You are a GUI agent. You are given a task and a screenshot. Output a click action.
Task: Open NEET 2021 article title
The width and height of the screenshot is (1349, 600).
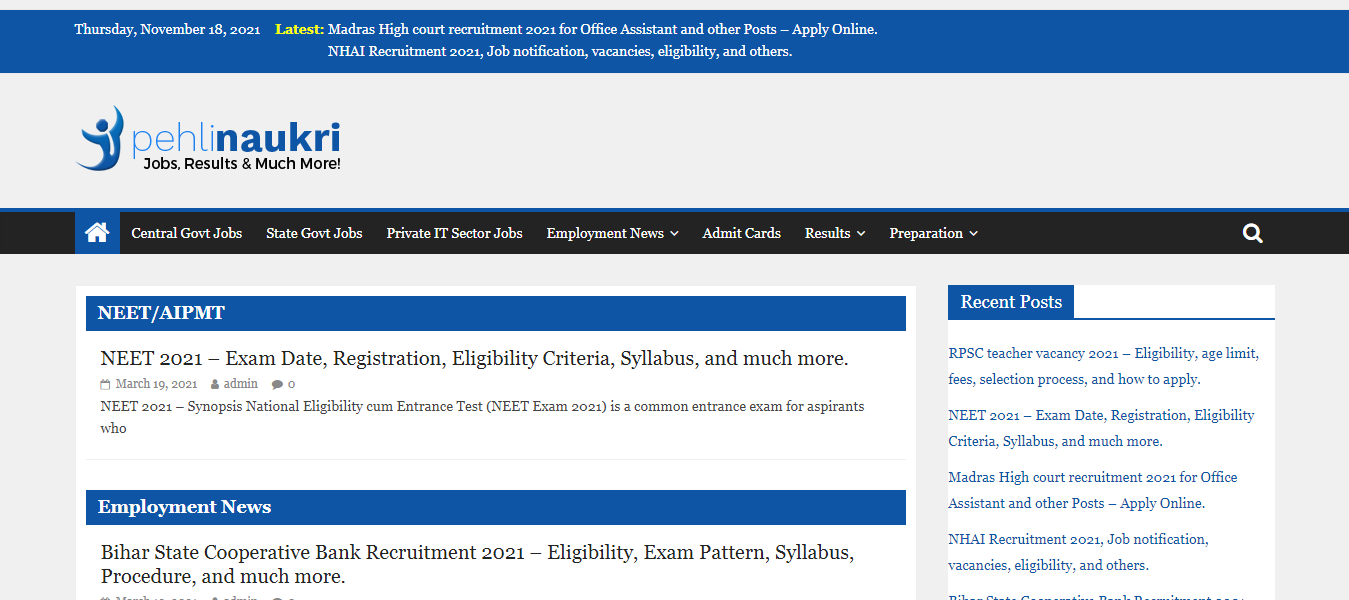click(x=474, y=358)
